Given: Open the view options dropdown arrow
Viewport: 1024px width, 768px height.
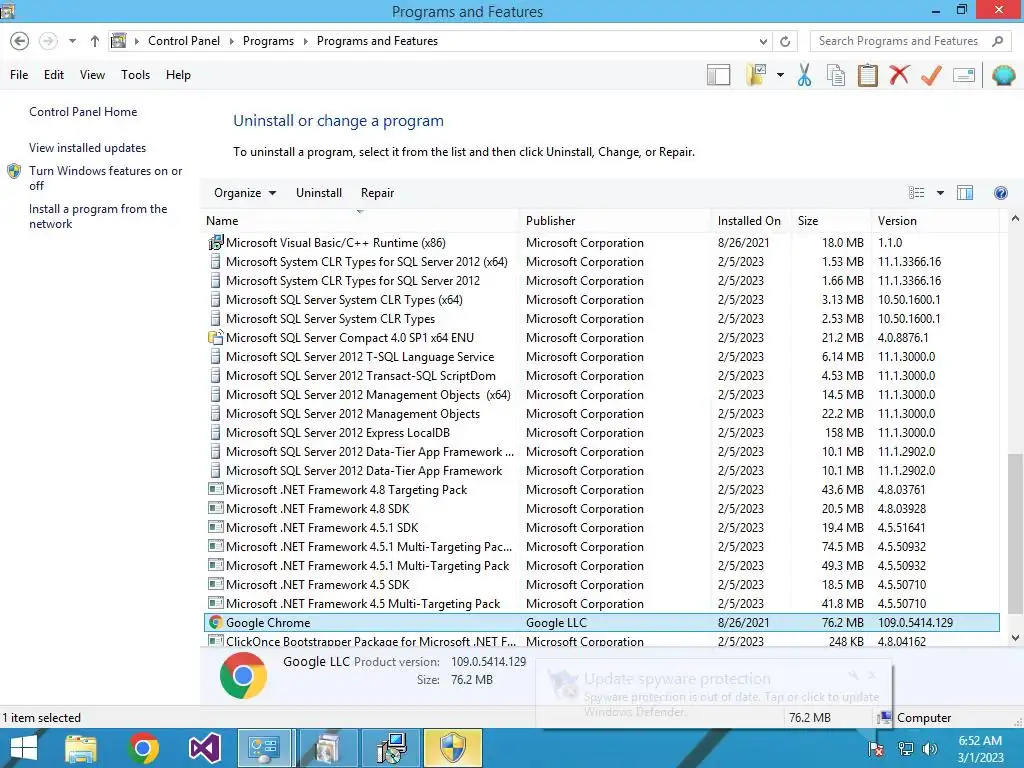Looking at the screenshot, I should click(x=940, y=193).
